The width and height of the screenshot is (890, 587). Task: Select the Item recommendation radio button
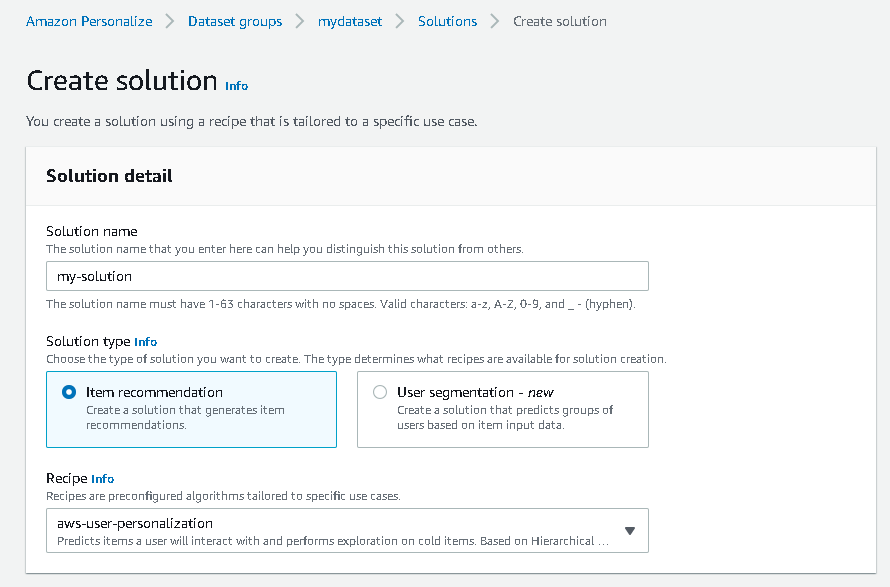coord(69,392)
